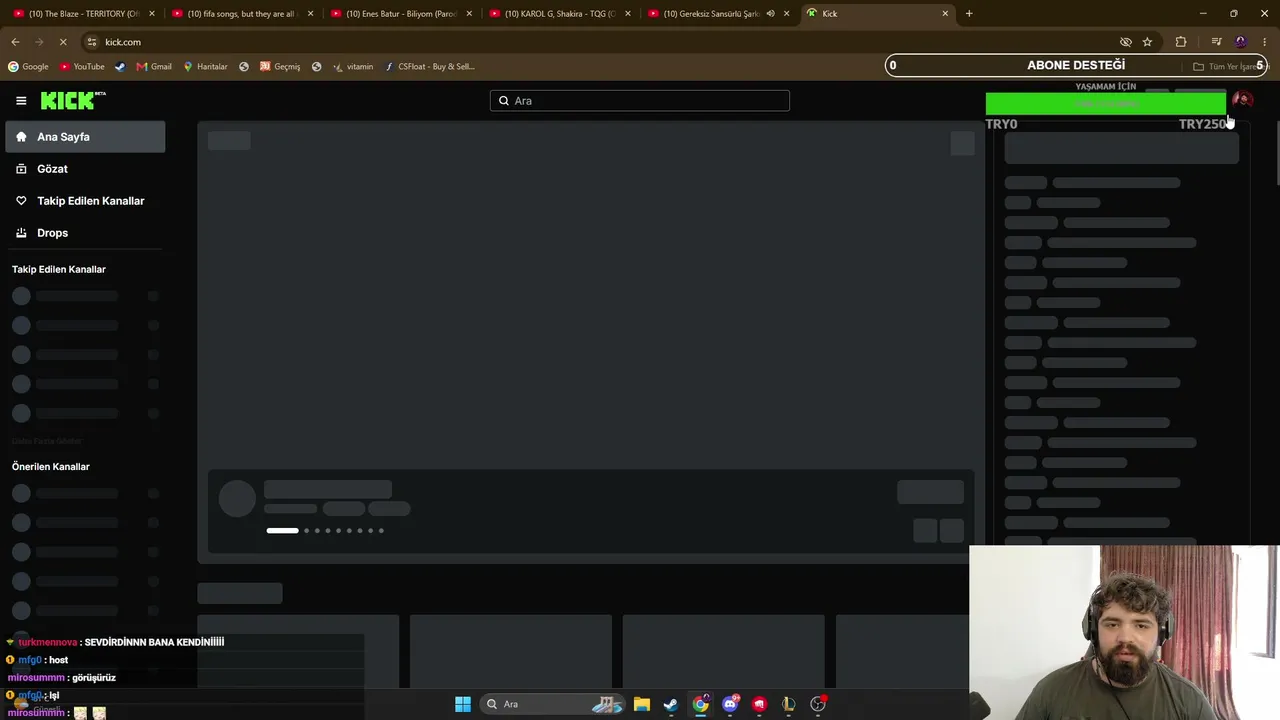Open the media controls toolbar icon
Image resolution: width=1280 pixels, height=720 pixels.
point(1216,42)
